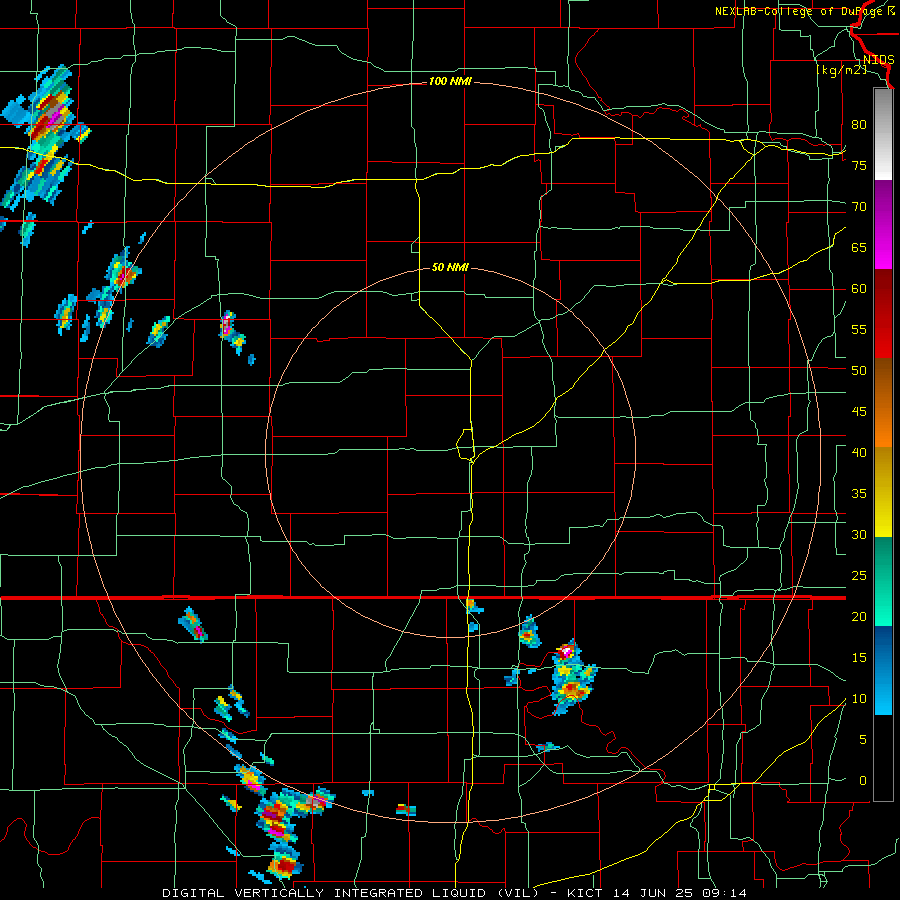Click the 60 value on the VIL scale
The width and height of the screenshot is (900, 900).
click(x=859, y=289)
